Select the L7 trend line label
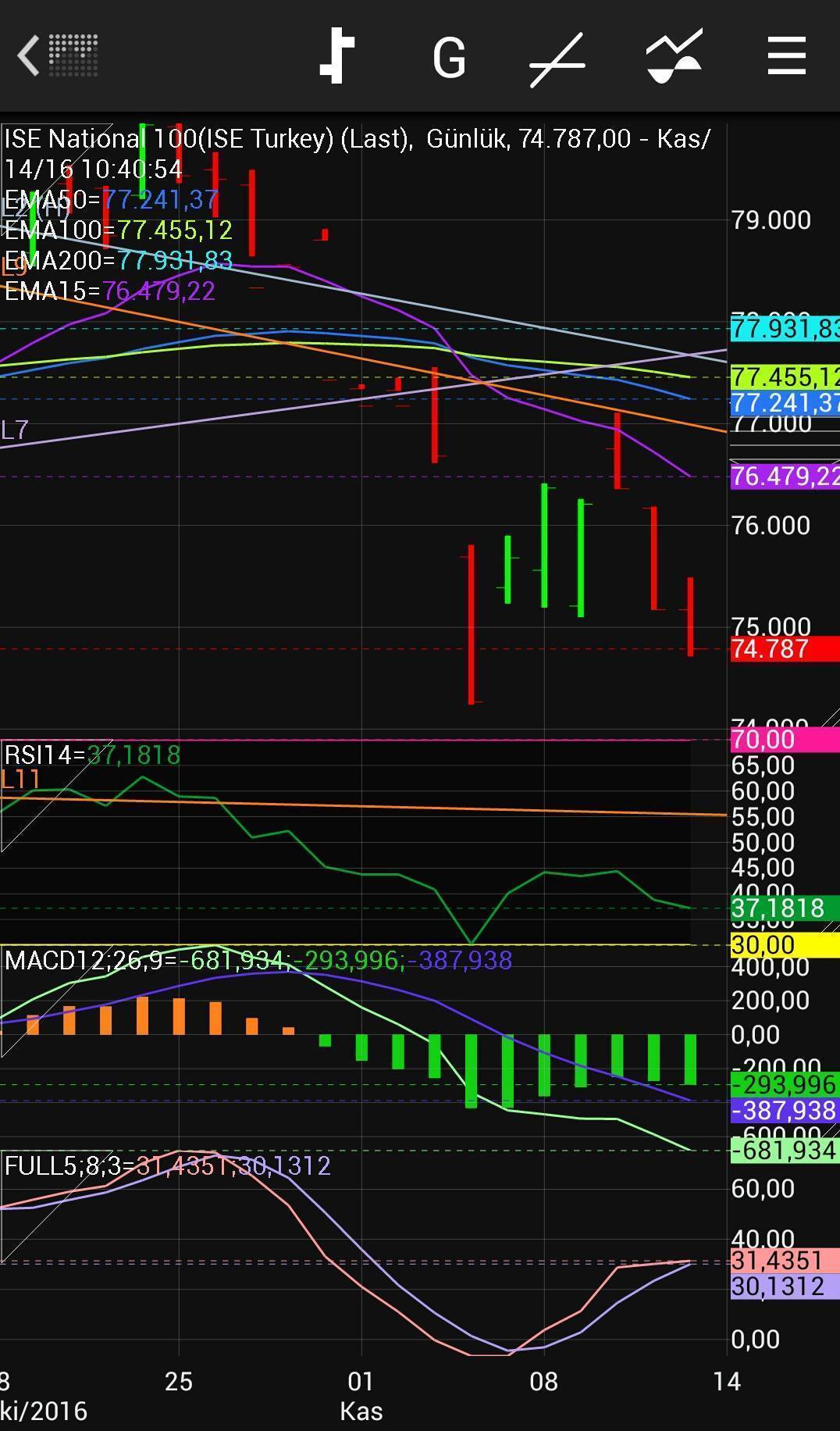The height and width of the screenshot is (1431, 840). [x=15, y=430]
